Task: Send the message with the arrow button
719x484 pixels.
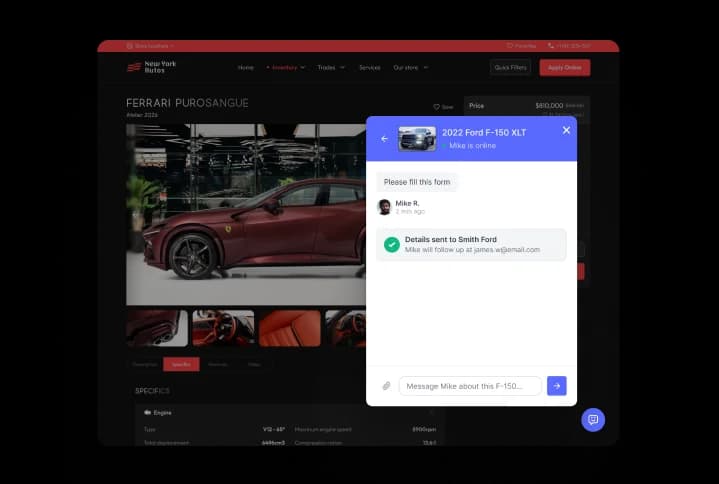Action: click(557, 386)
